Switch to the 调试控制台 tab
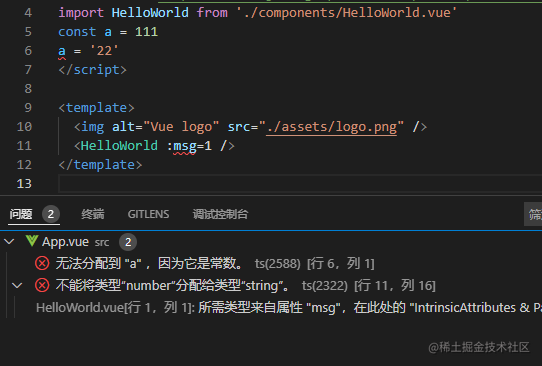Viewport: 542px width, 366px height. (220, 214)
